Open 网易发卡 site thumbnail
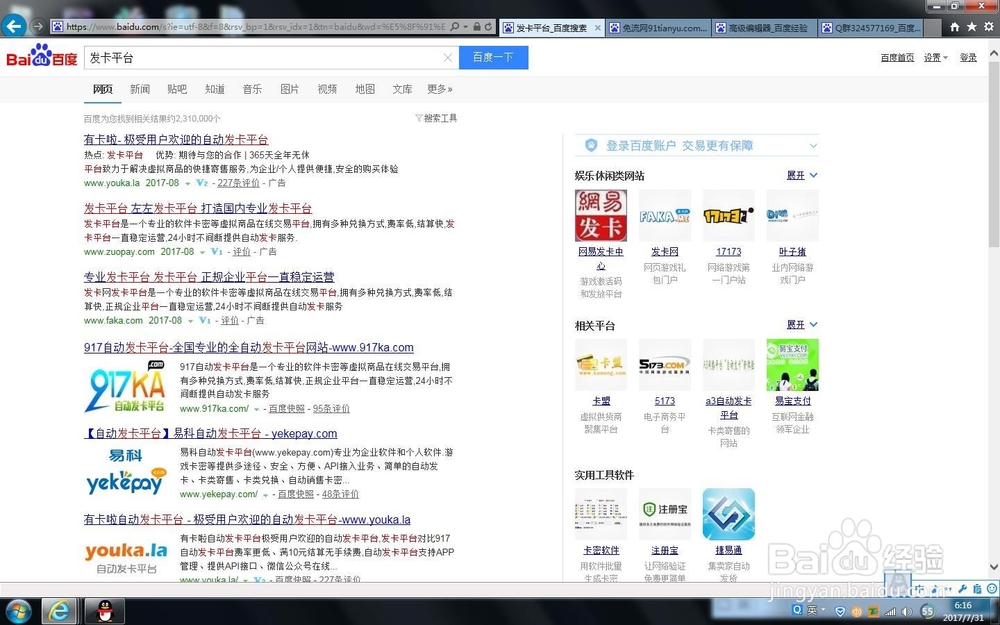The width and height of the screenshot is (1000, 625). point(601,216)
